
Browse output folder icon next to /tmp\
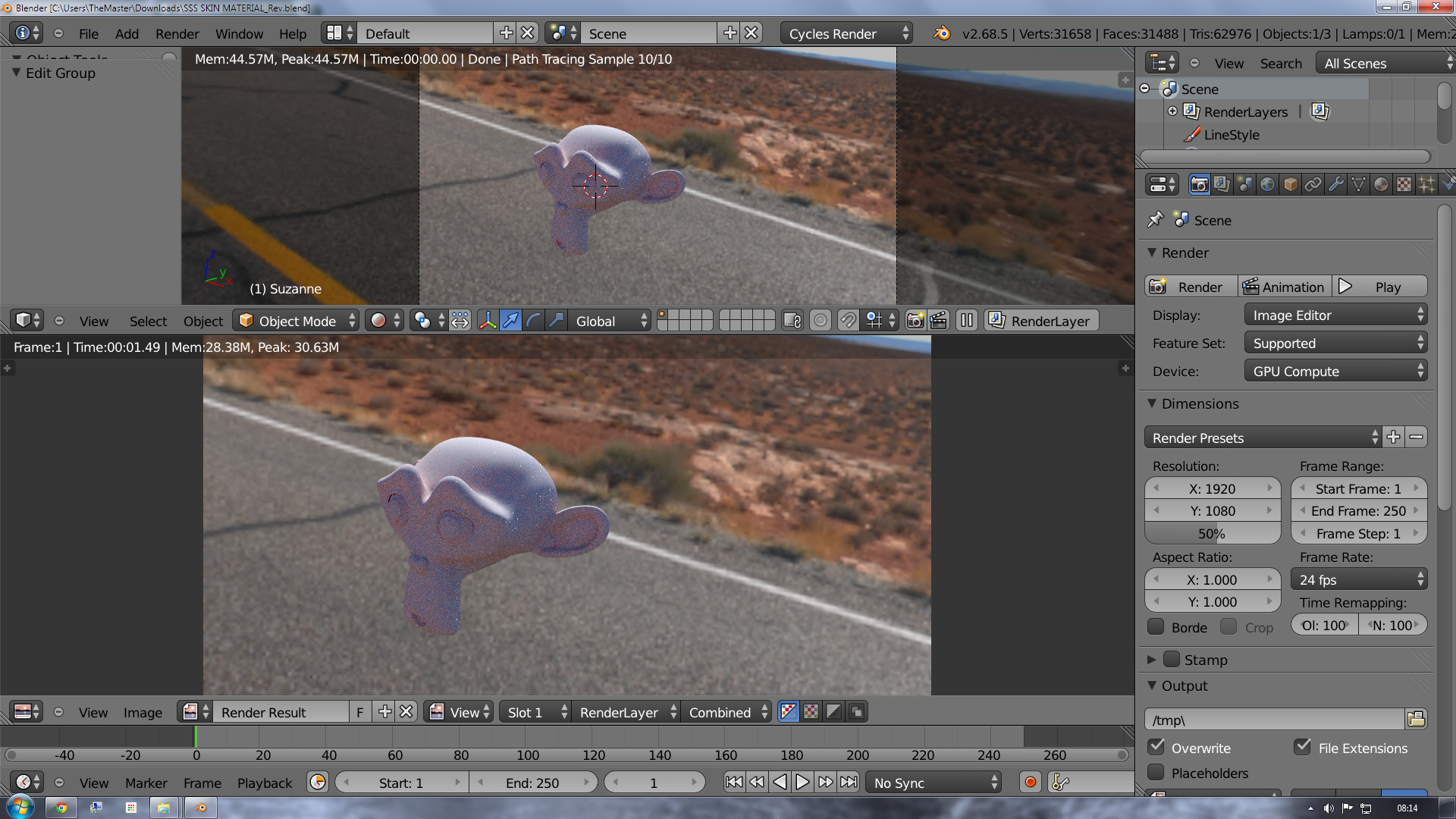(1416, 719)
